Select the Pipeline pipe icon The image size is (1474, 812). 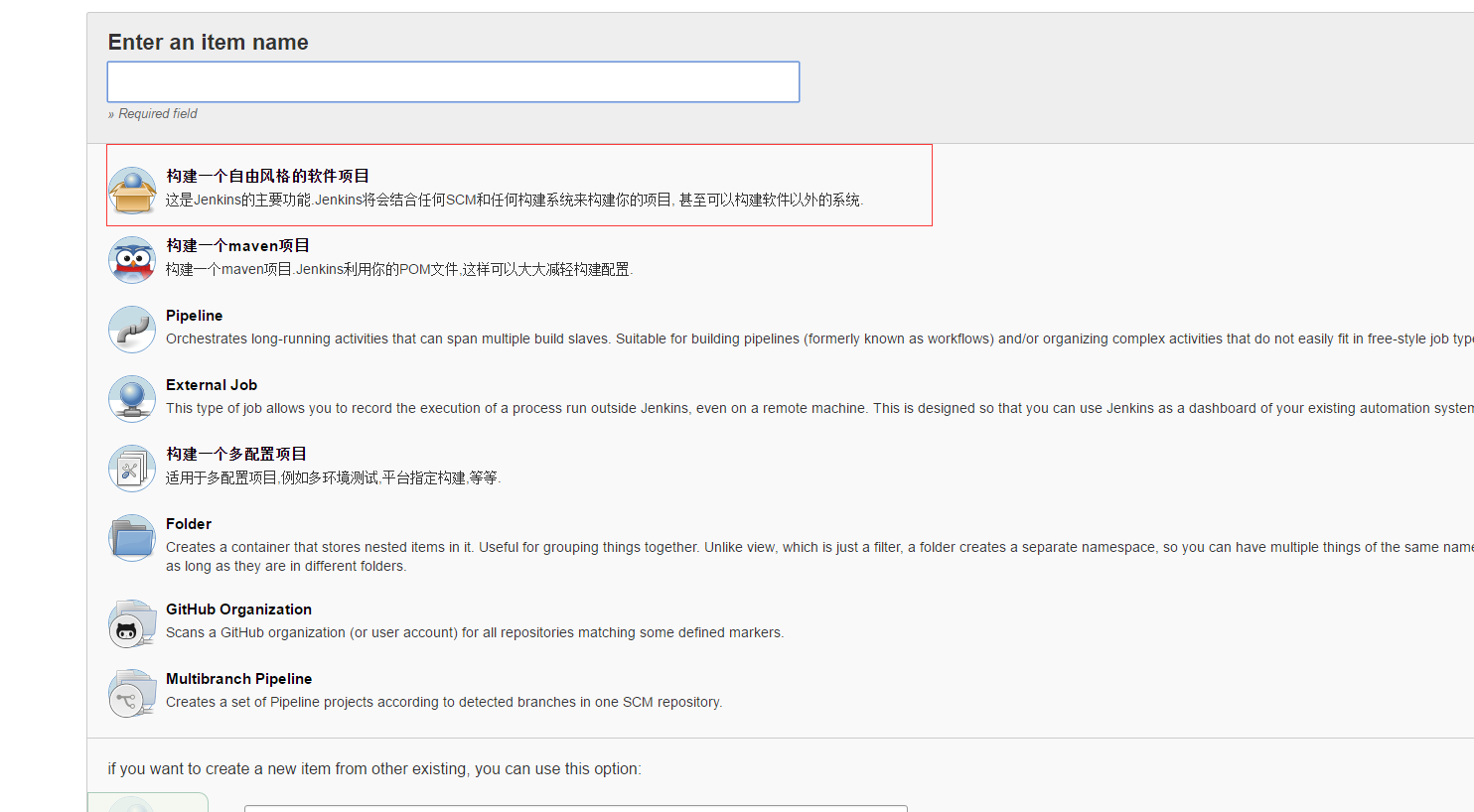pyautogui.click(x=132, y=330)
